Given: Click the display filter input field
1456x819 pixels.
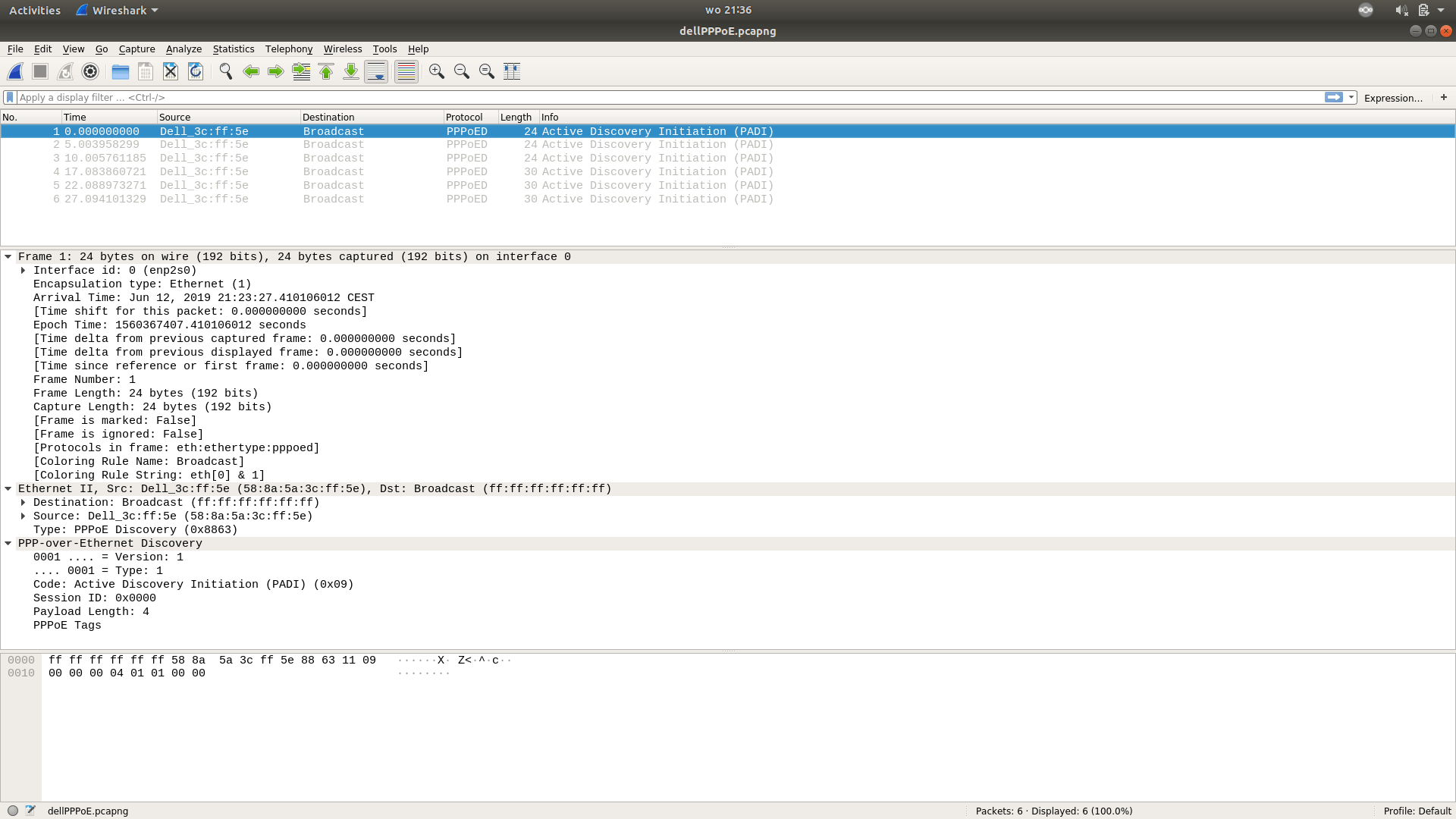Looking at the screenshot, I should 667,97.
